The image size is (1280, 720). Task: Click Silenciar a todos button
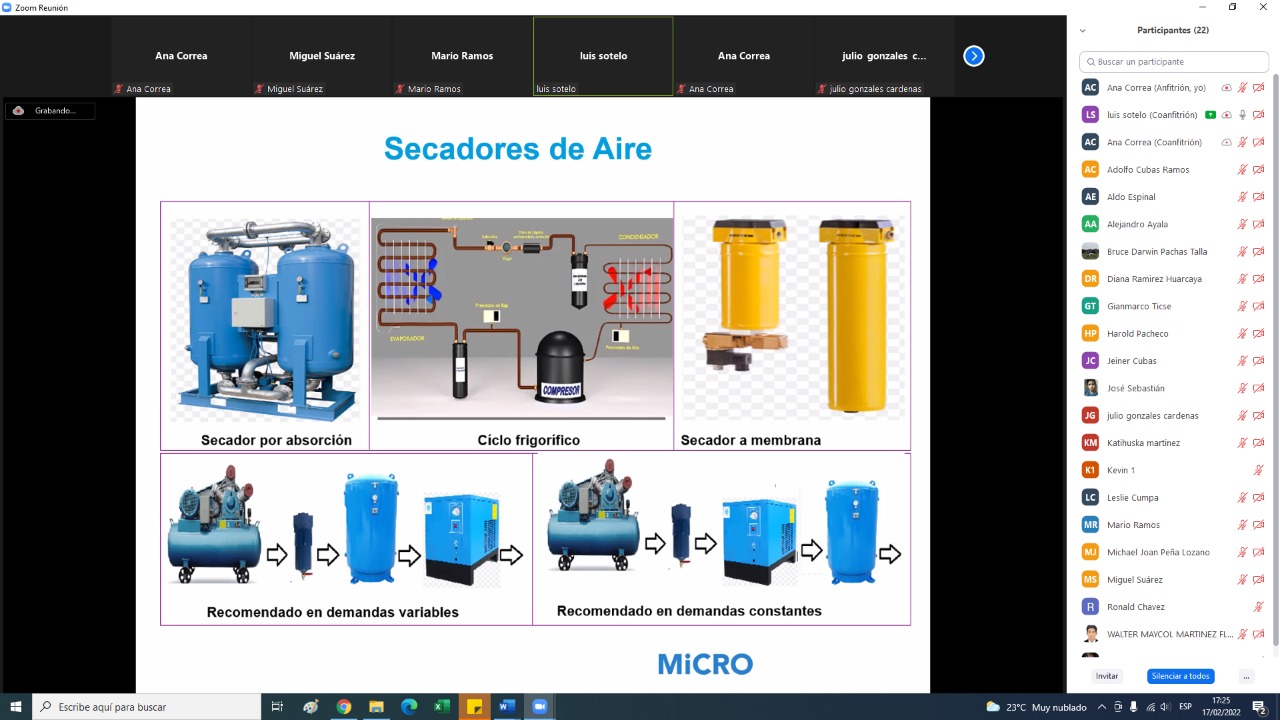coord(1180,676)
